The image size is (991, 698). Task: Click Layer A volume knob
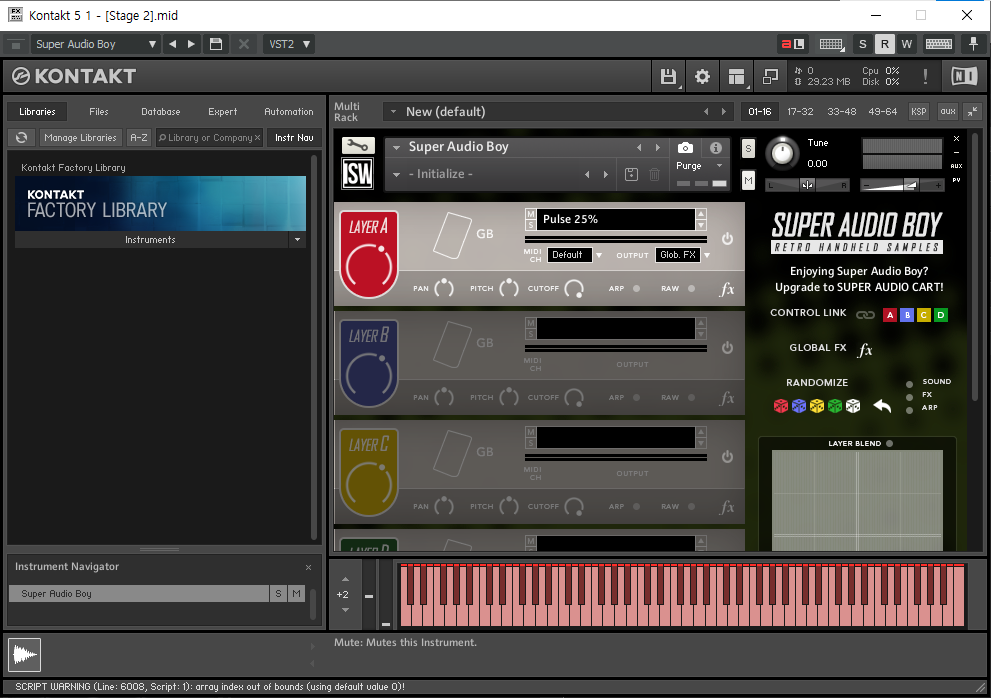click(x=369, y=268)
